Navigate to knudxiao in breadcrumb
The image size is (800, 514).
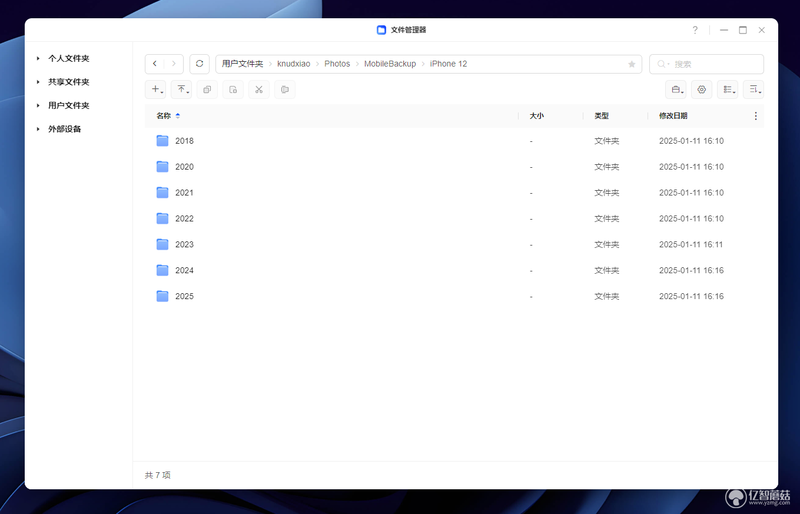[294, 64]
